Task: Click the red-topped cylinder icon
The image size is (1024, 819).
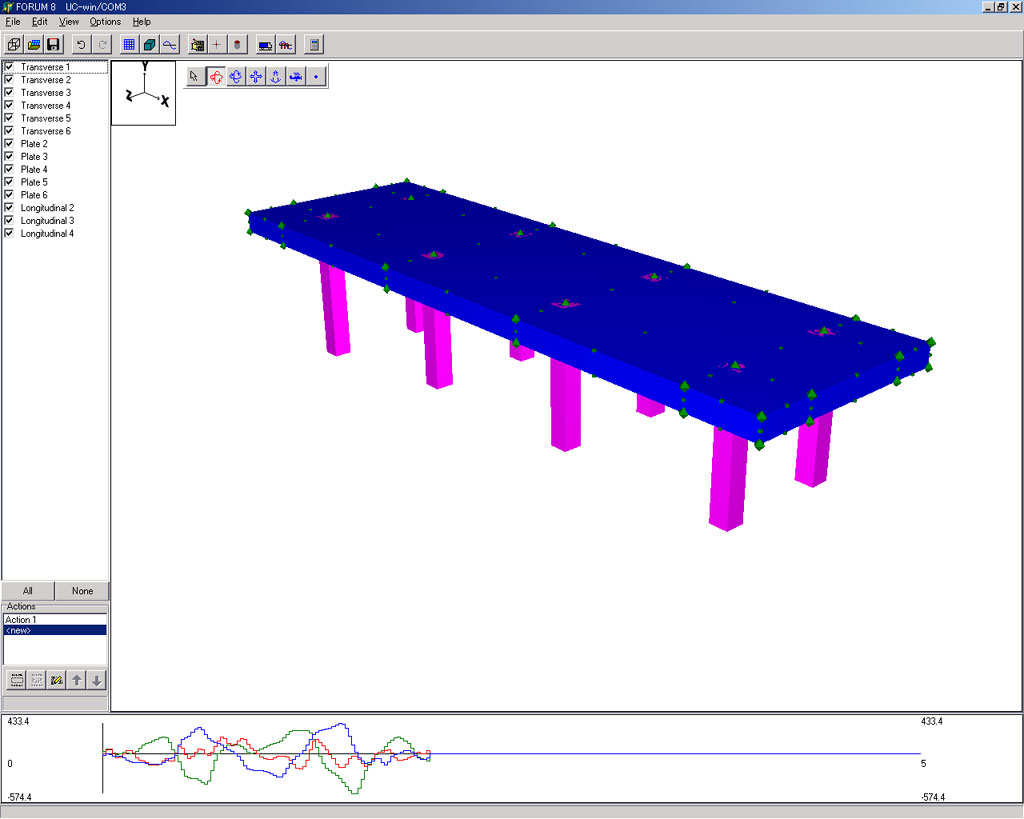Action: [x=237, y=44]
